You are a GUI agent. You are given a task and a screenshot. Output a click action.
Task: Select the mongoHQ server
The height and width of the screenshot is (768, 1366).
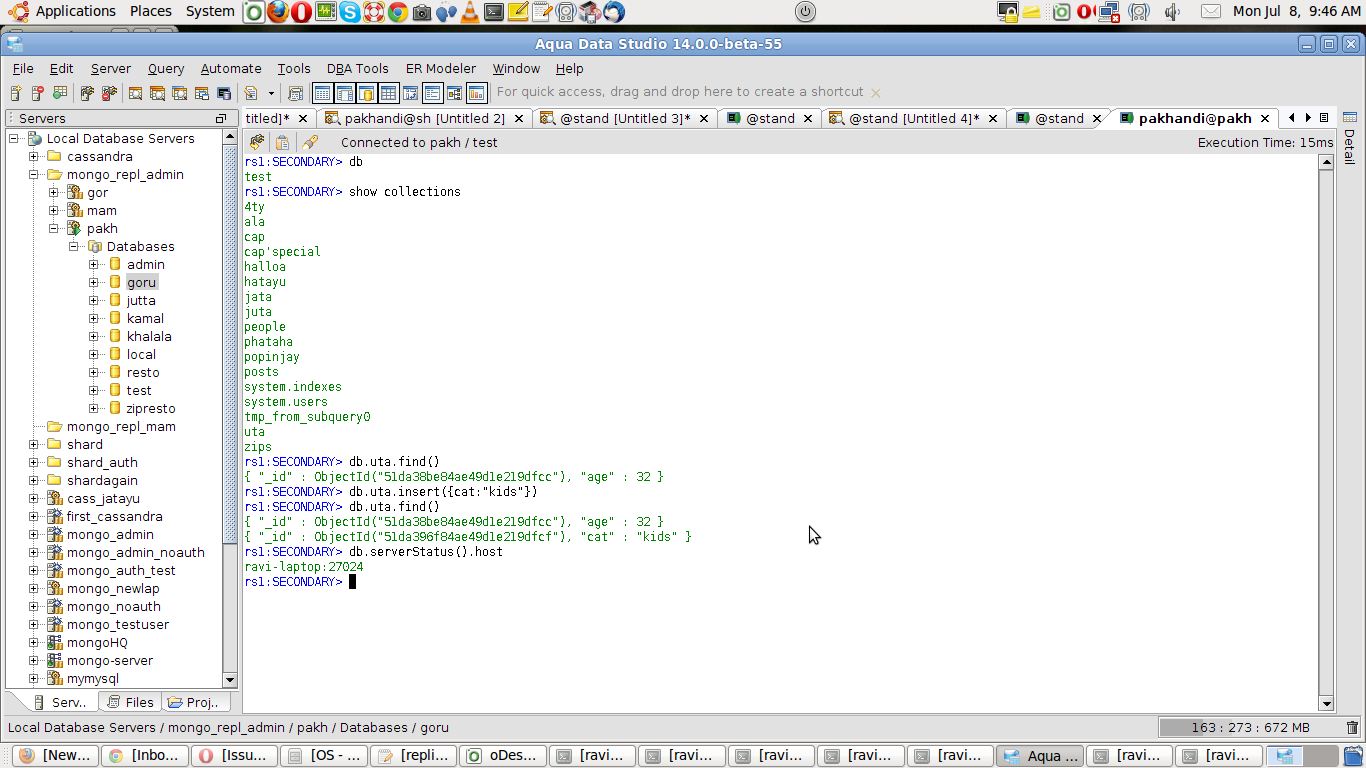(x=97, y=643)
